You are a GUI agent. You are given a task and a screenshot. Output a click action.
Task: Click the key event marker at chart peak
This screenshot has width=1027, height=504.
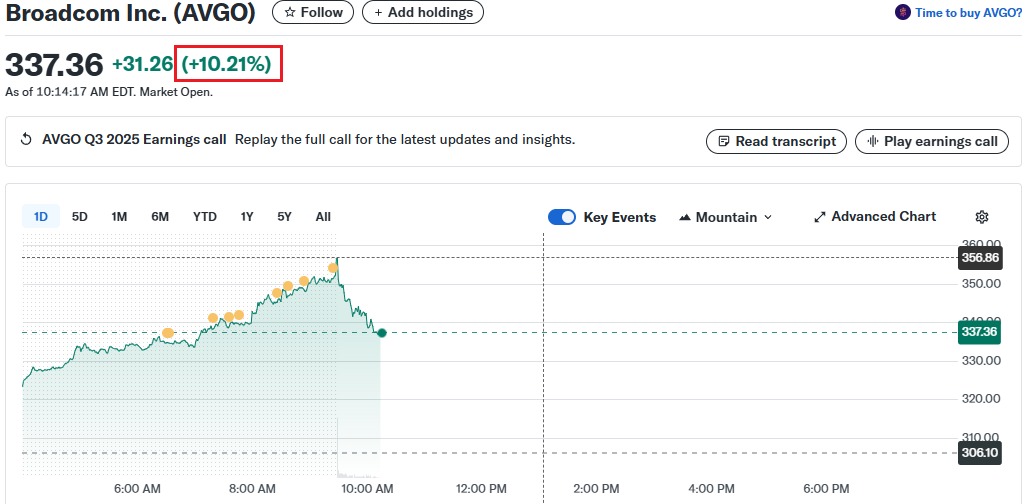click(333, 268)
